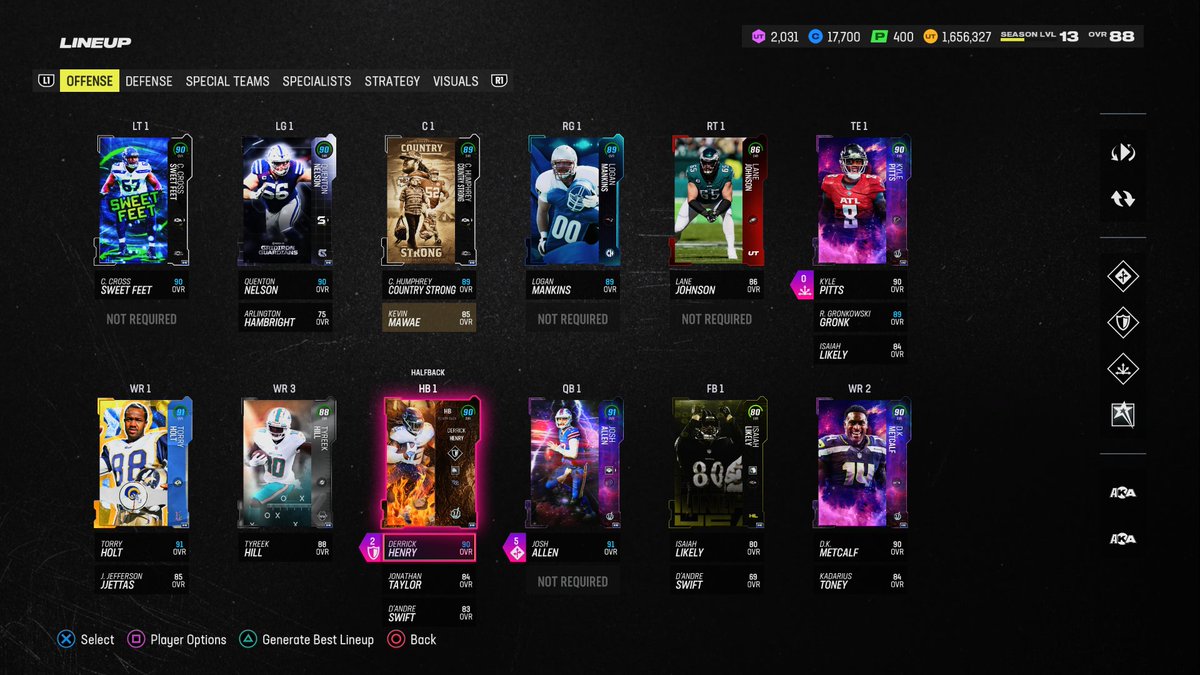
Task: Click the purple UT currency icon
Action: 760,34
